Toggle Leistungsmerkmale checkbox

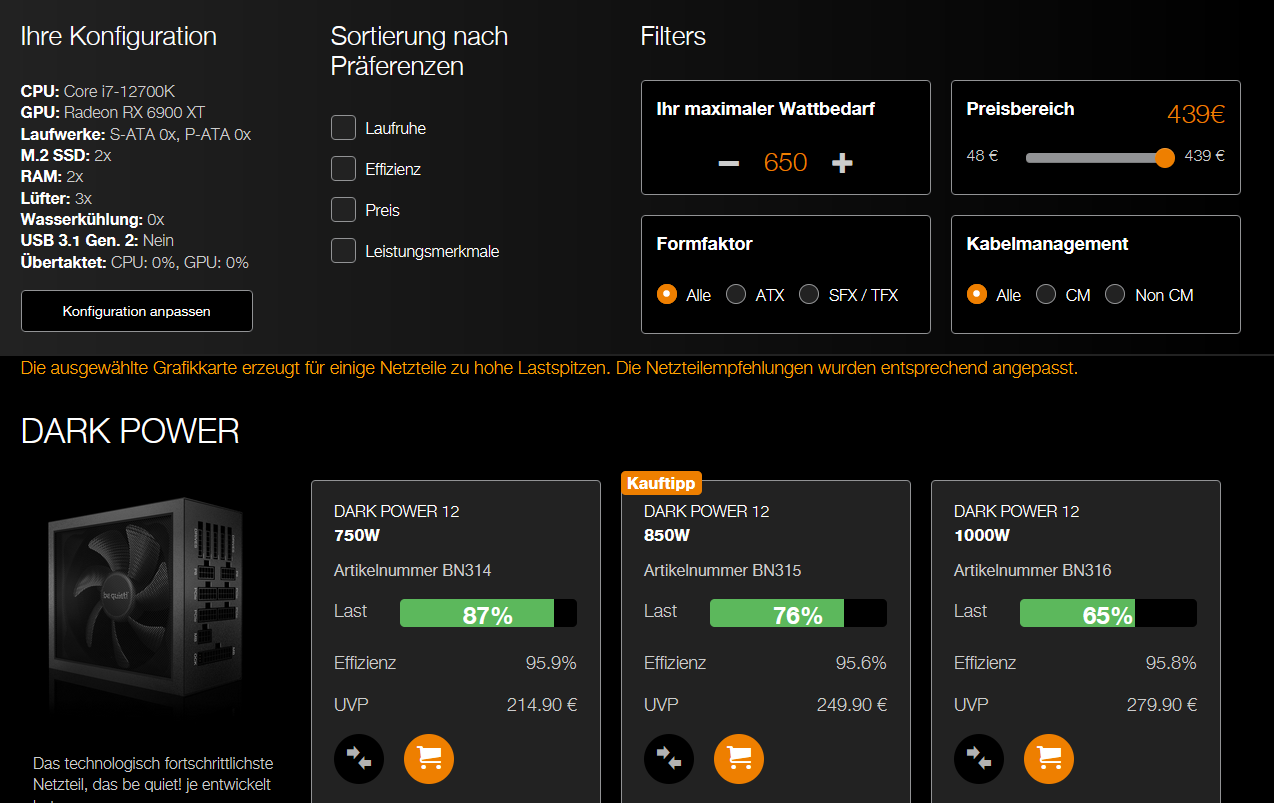coord(344,251)
